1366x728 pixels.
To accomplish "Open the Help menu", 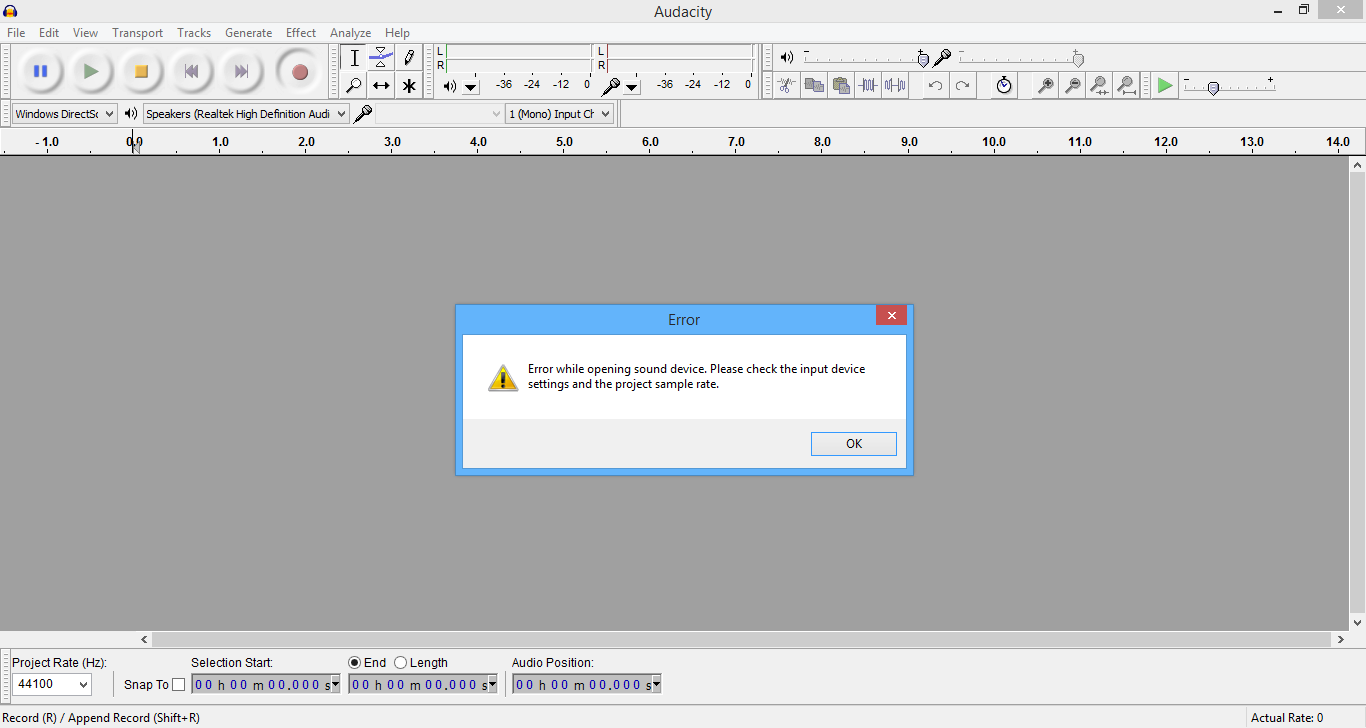I will [397, 33].
